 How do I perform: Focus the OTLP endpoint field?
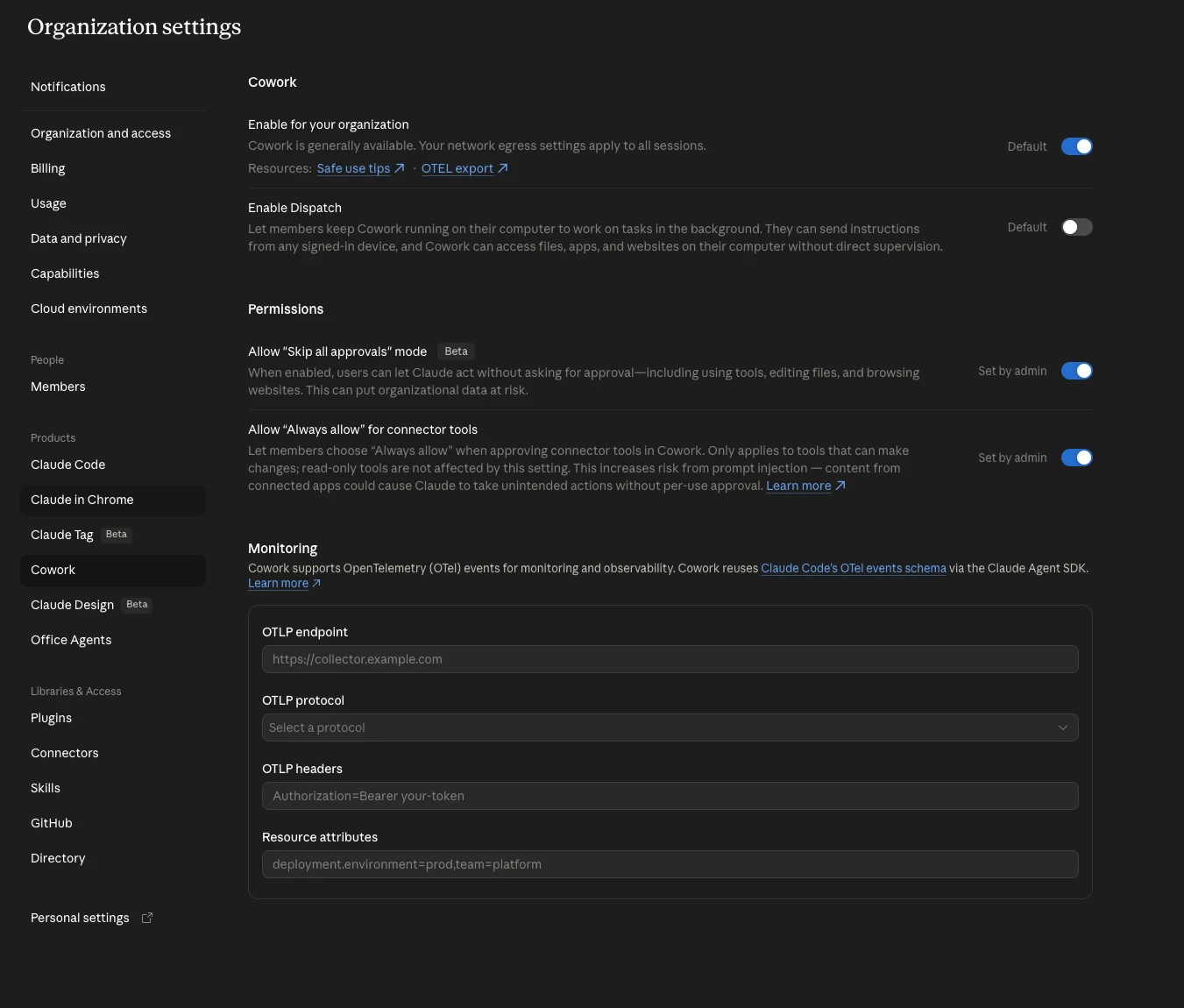pos(670,659)
